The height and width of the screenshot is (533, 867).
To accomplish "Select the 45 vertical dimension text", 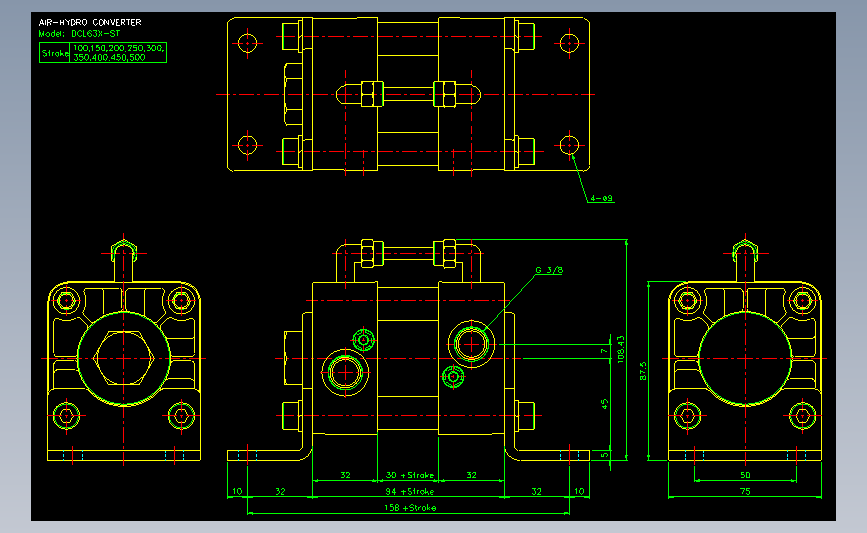I will point(604,404).
